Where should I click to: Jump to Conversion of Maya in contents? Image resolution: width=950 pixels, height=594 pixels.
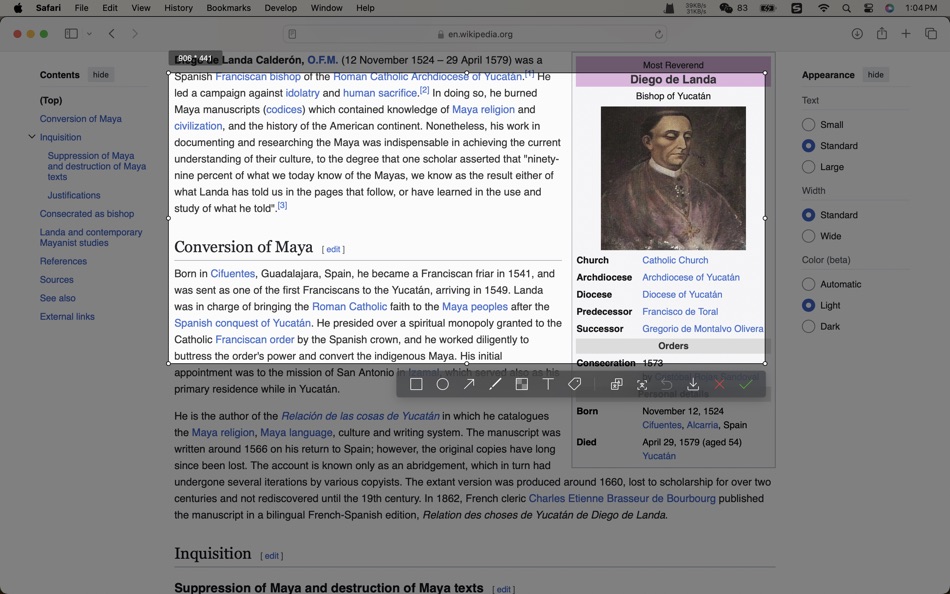pos(81,119)
